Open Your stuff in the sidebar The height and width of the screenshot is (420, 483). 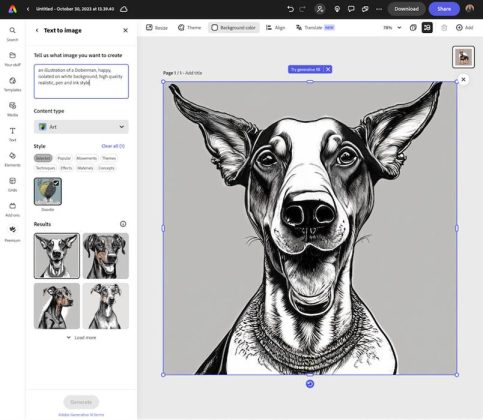tap(12, 59)
